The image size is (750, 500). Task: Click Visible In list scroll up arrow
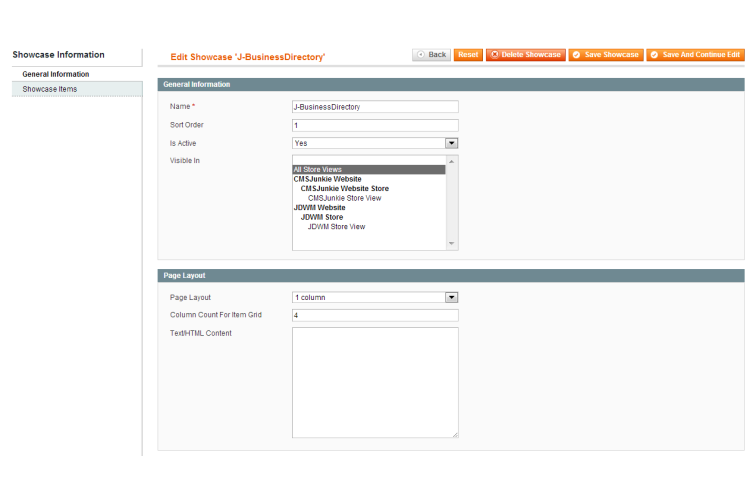[452, 162]
